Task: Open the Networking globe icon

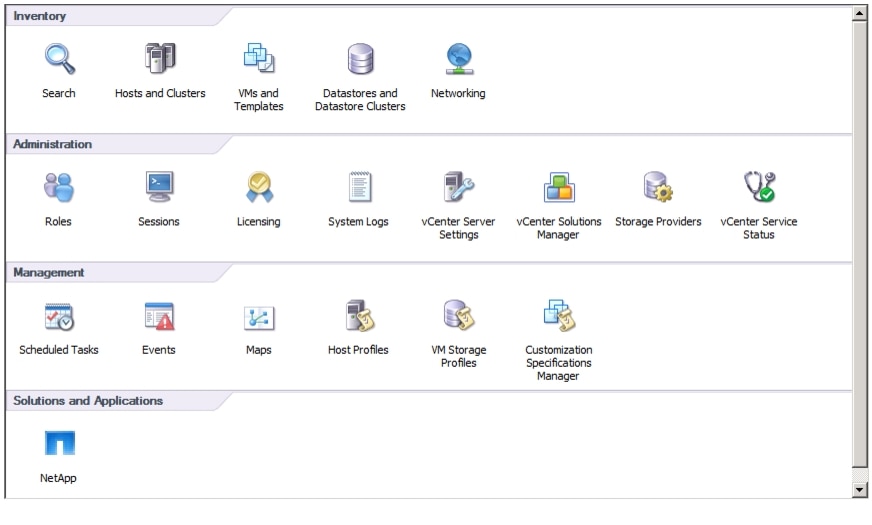Action: [459, 58]
